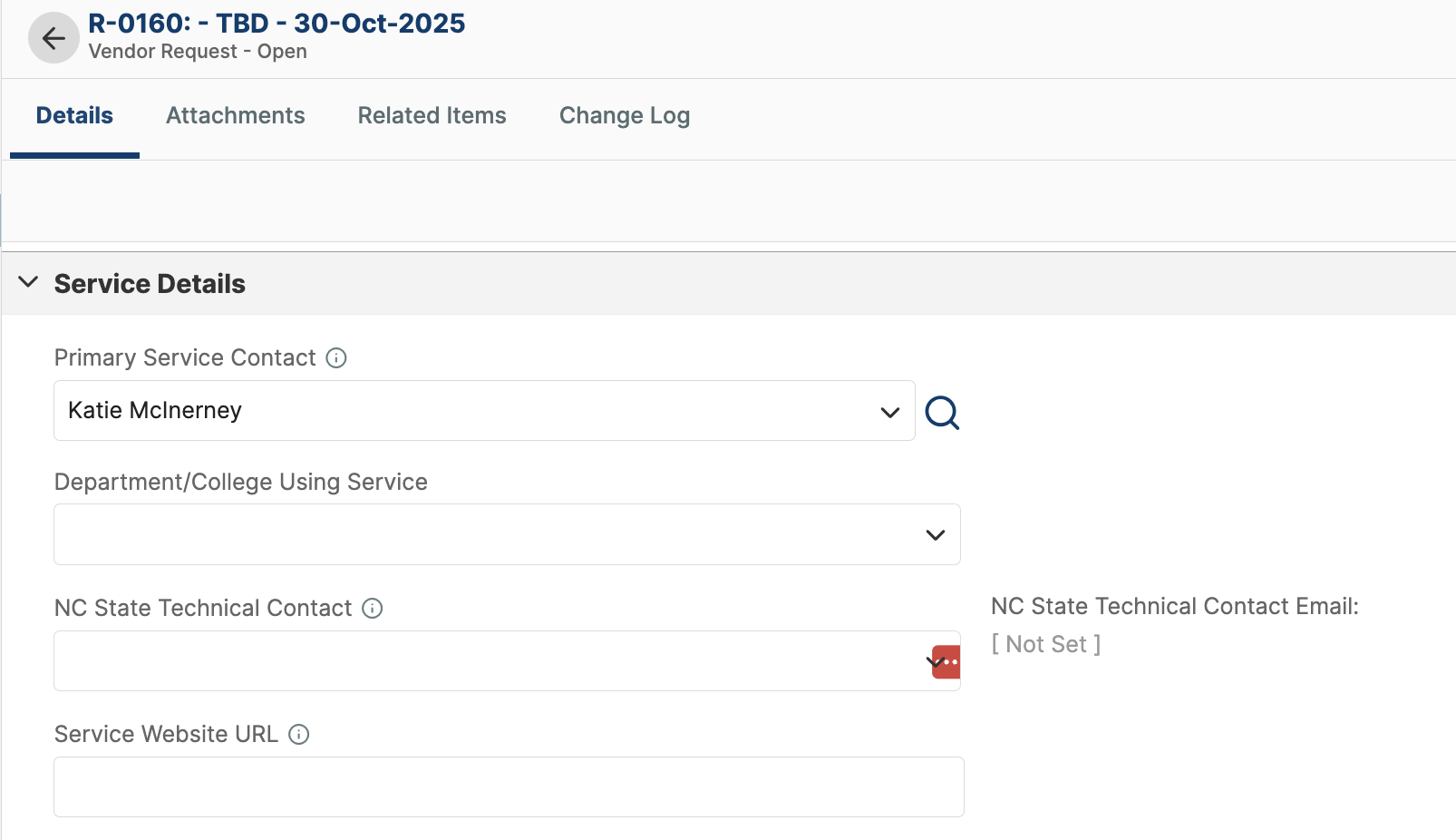Select the Details tab
Image resolution: width=1456 pixels, height=840 pixels.
click(73, 115)
